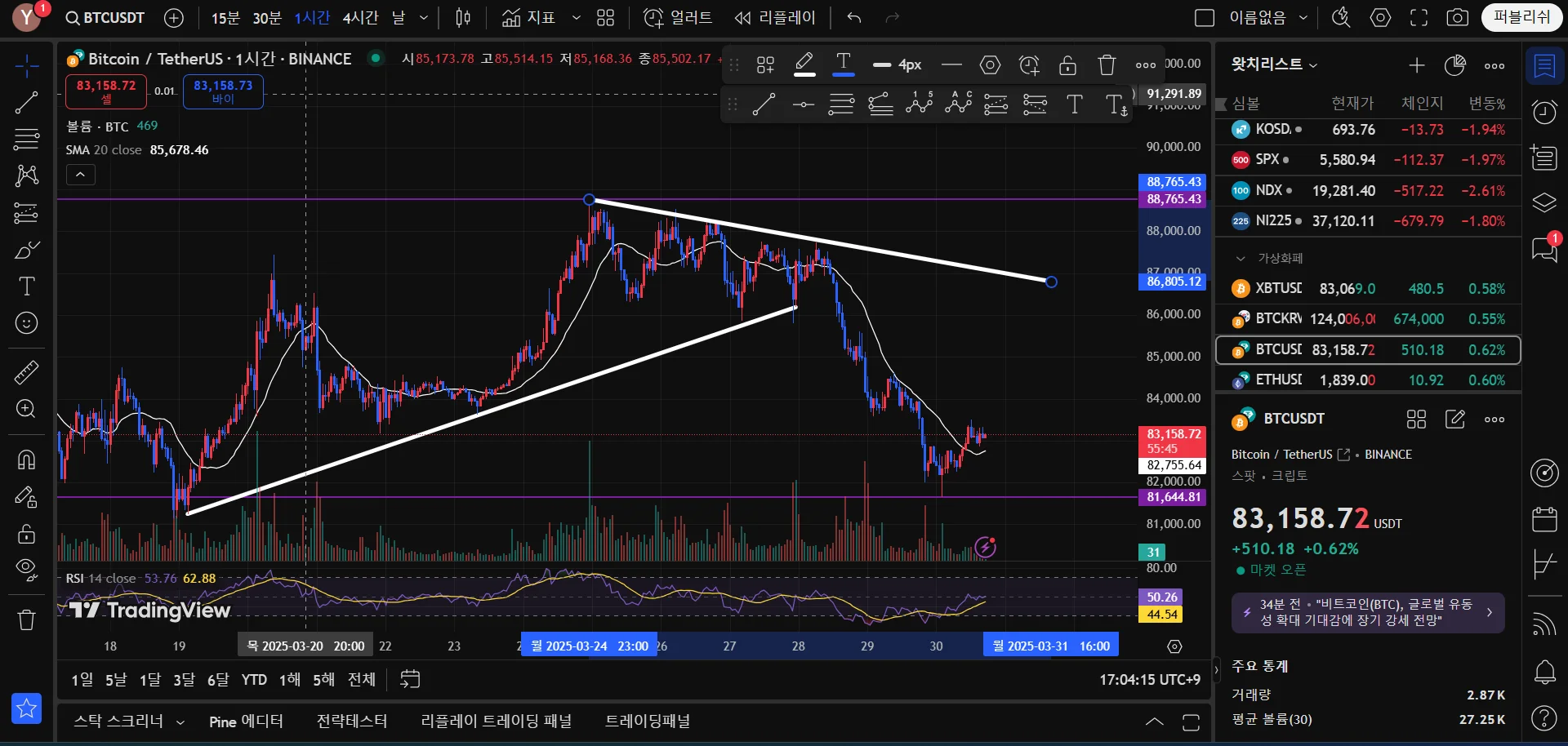Viewport: 1568px width, 746px height.
Task: Open the 트레이딩패널 tab
Action: [648, 722]
